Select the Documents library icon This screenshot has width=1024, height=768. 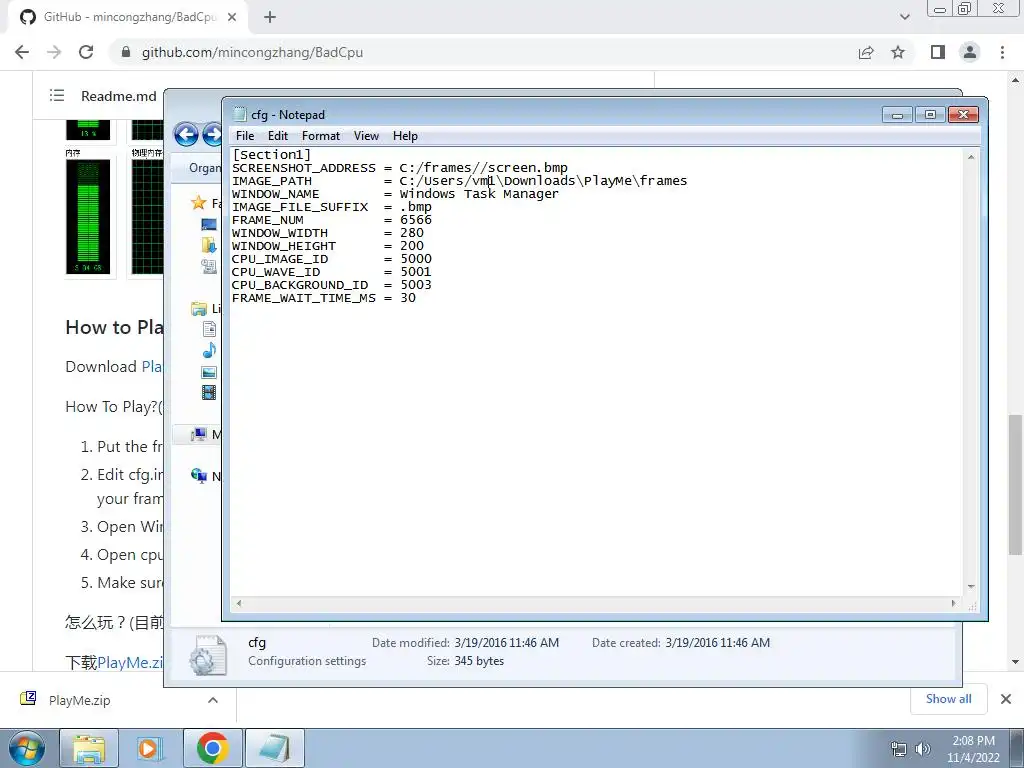209,329
